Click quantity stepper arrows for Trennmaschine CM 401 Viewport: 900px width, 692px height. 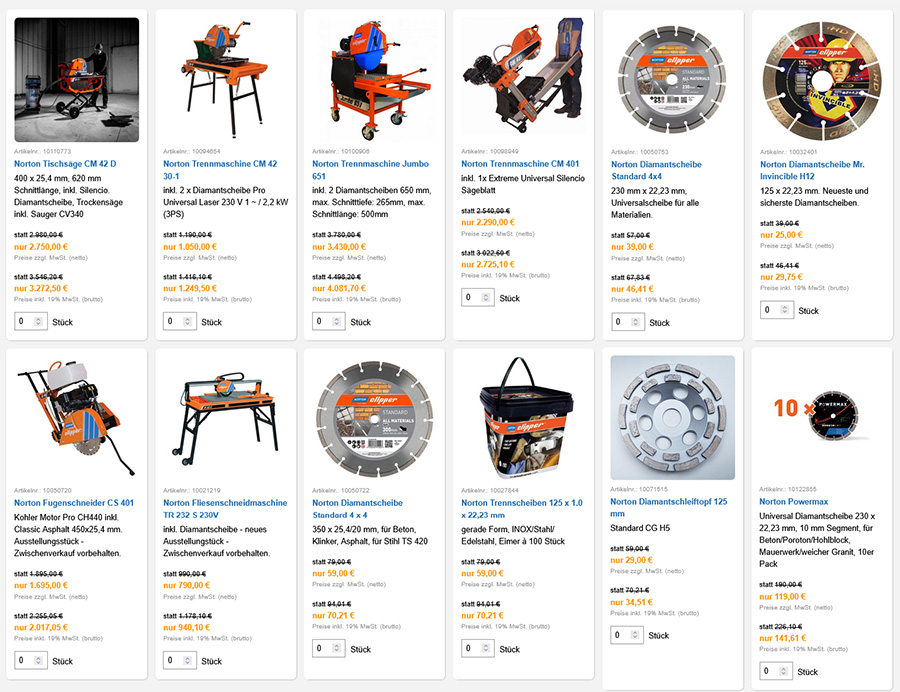point(486,297)
